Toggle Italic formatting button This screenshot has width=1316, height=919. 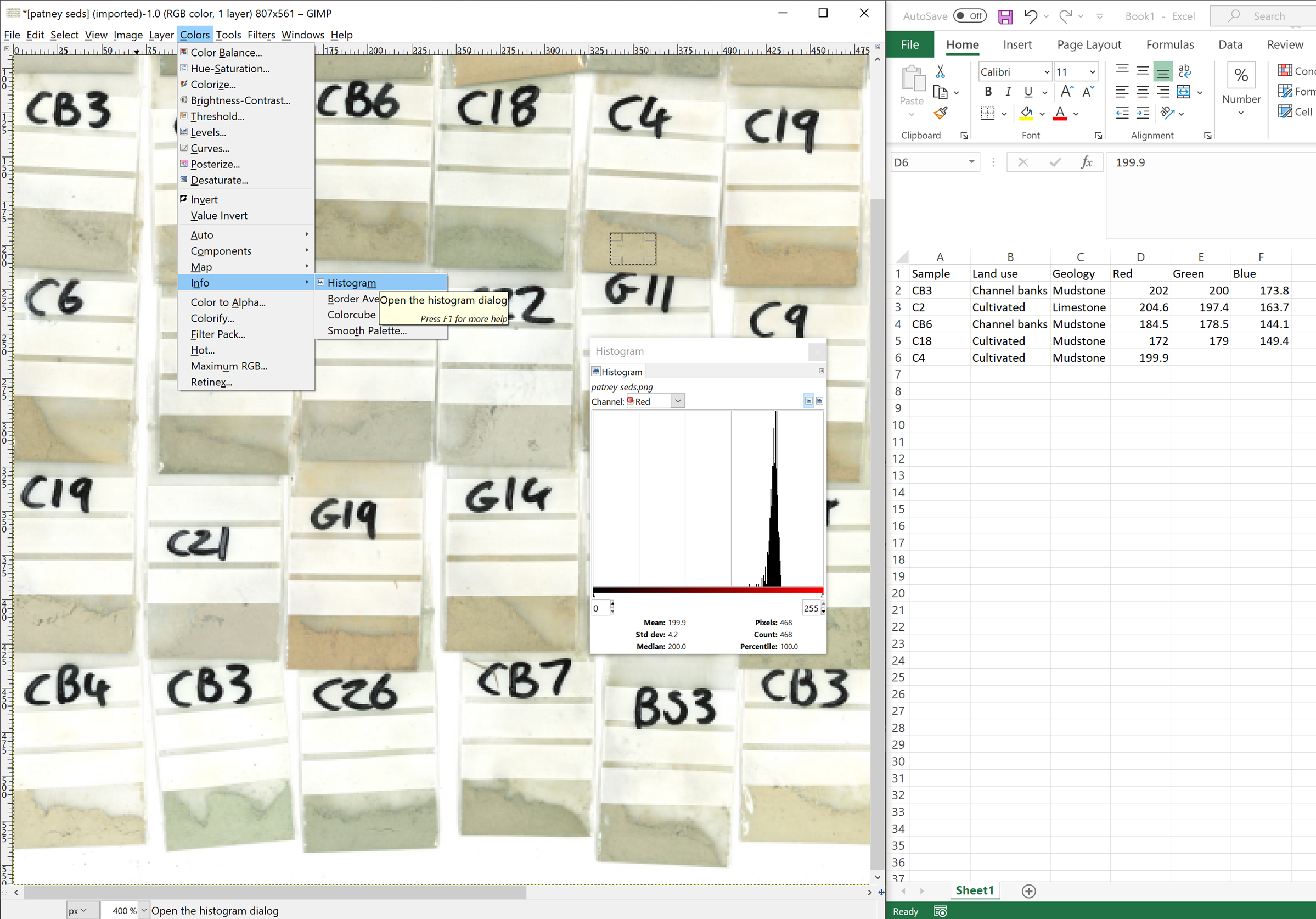[1008, 92]
